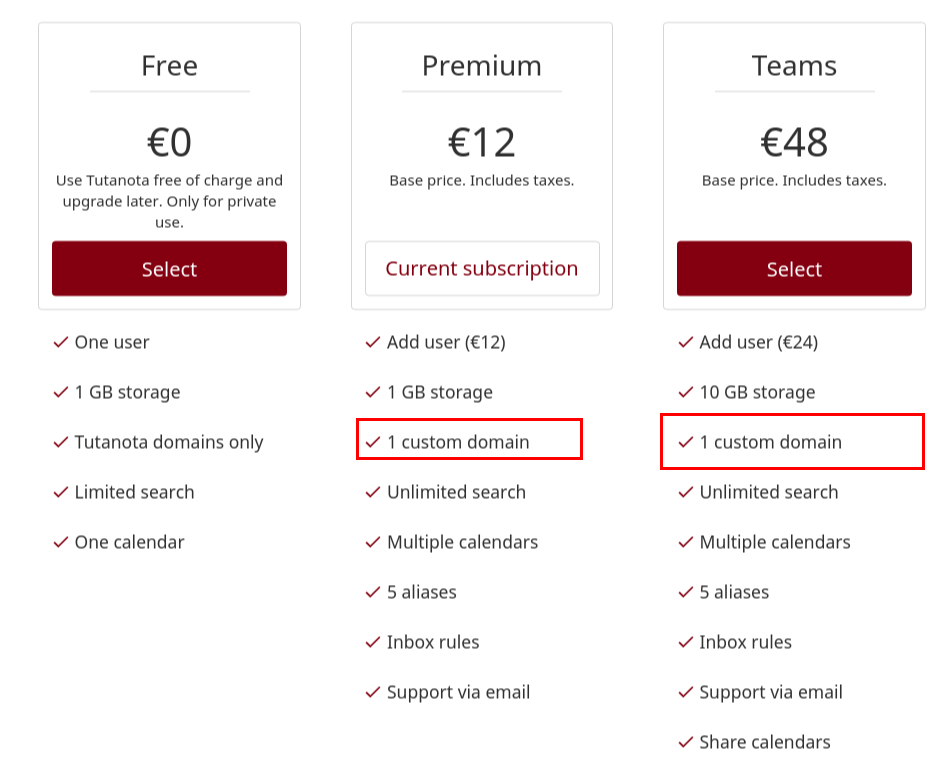This screenshot has height=761, width=950.
Task: Click checkmark next to Share calendars
Action: [x=685, y=742]
